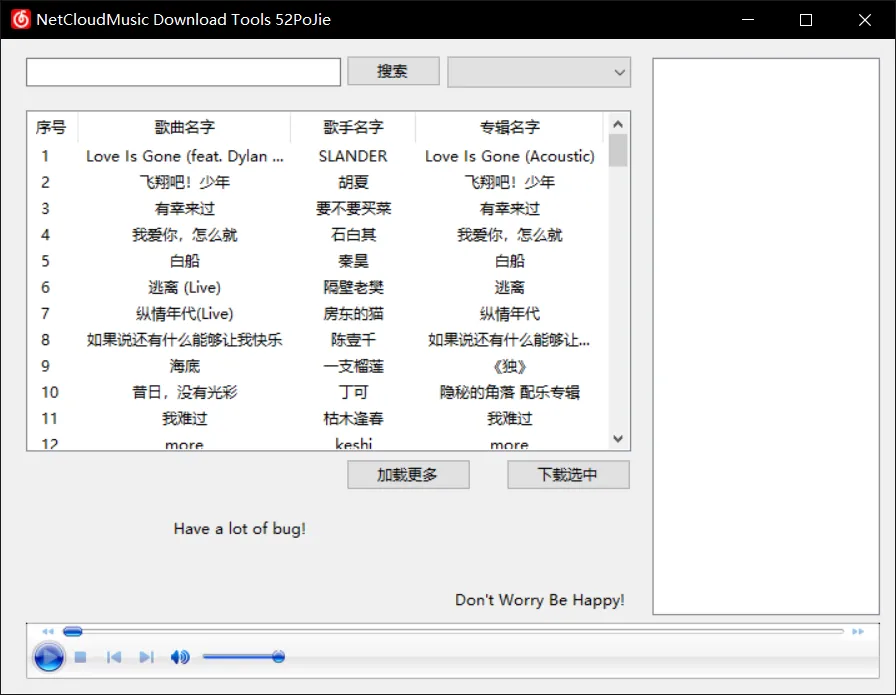Select song Love Is Gone (feat. Dylan ...
This screenshot has height=695, width=896.
coord(185,156)
